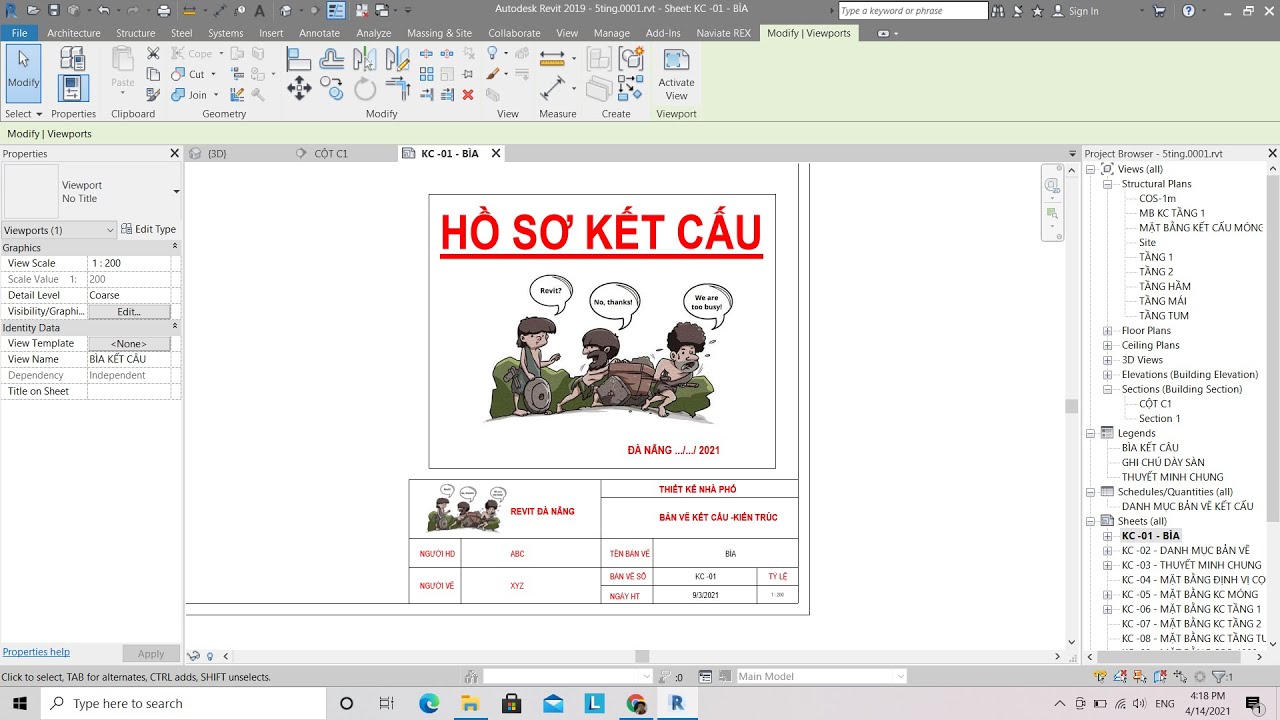Click the Properties palette ribbon icon

72,88
